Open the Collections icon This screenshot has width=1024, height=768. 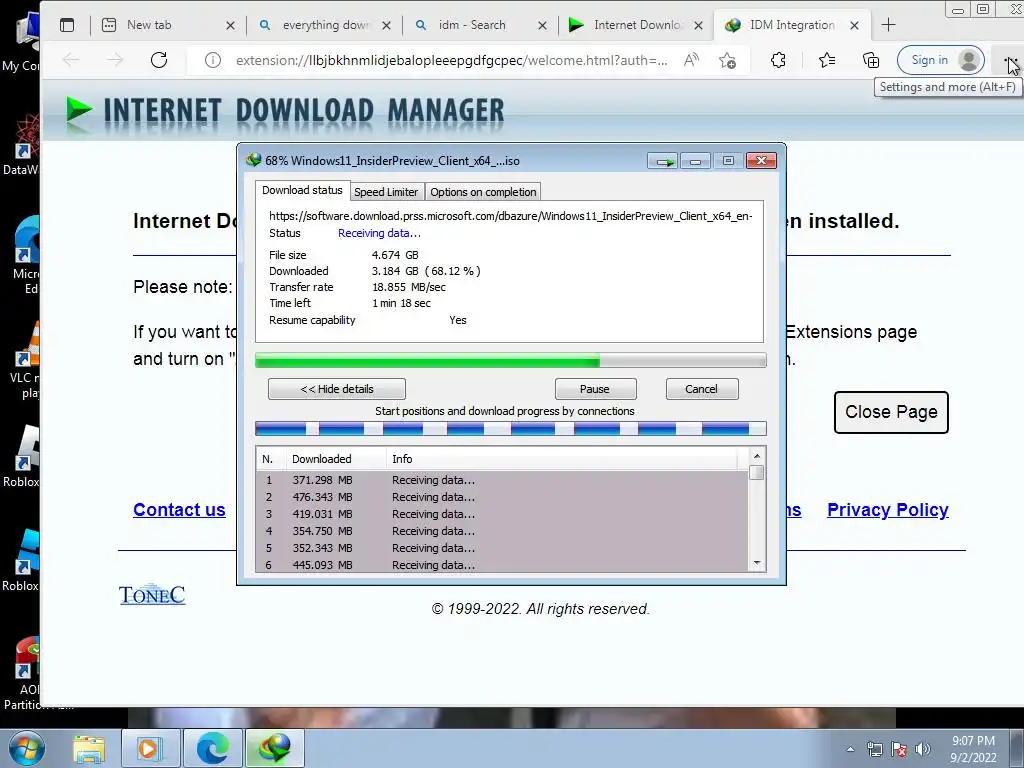(x=871, y=60)
